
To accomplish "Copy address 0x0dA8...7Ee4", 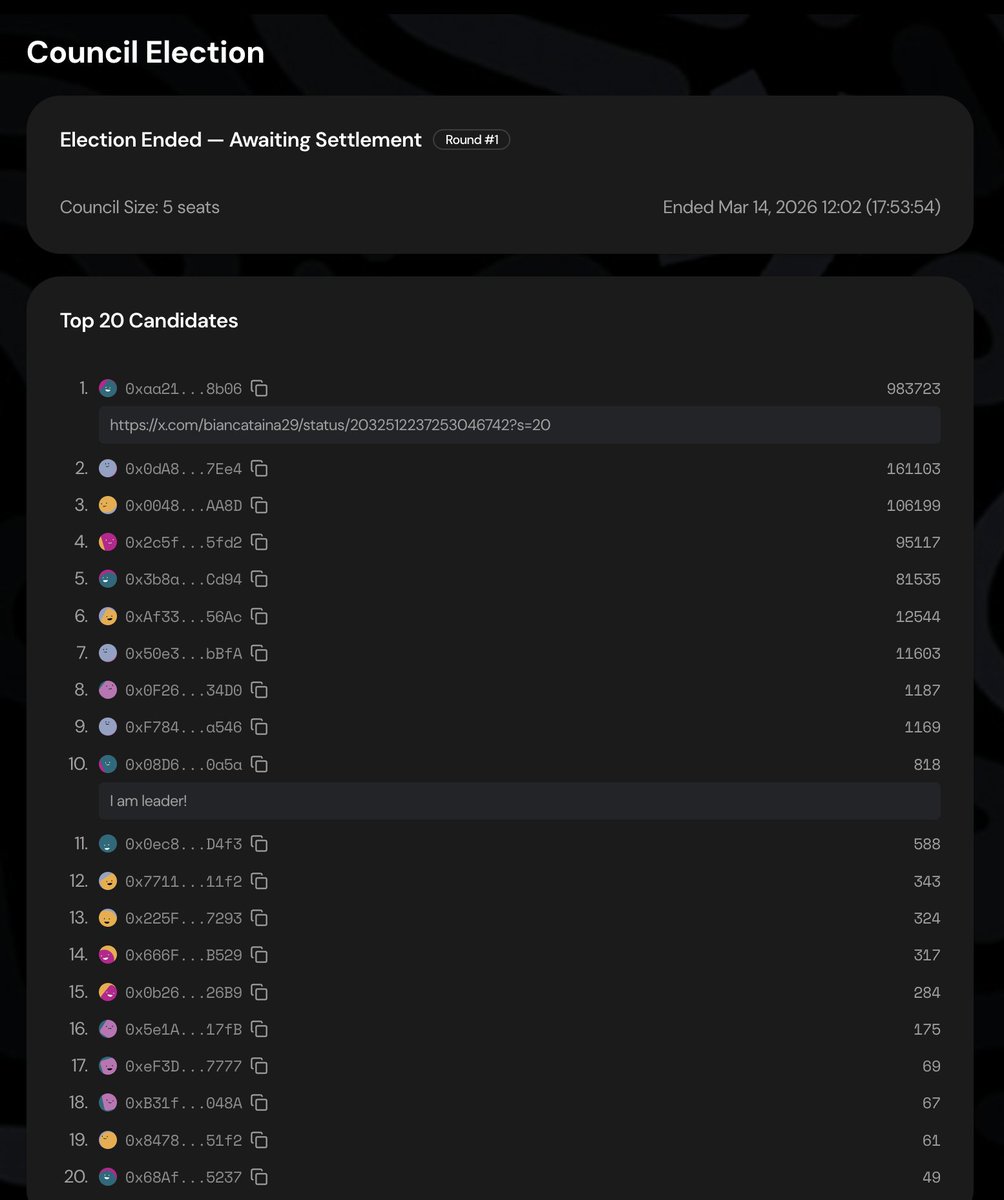I will [x=259, y=468].
